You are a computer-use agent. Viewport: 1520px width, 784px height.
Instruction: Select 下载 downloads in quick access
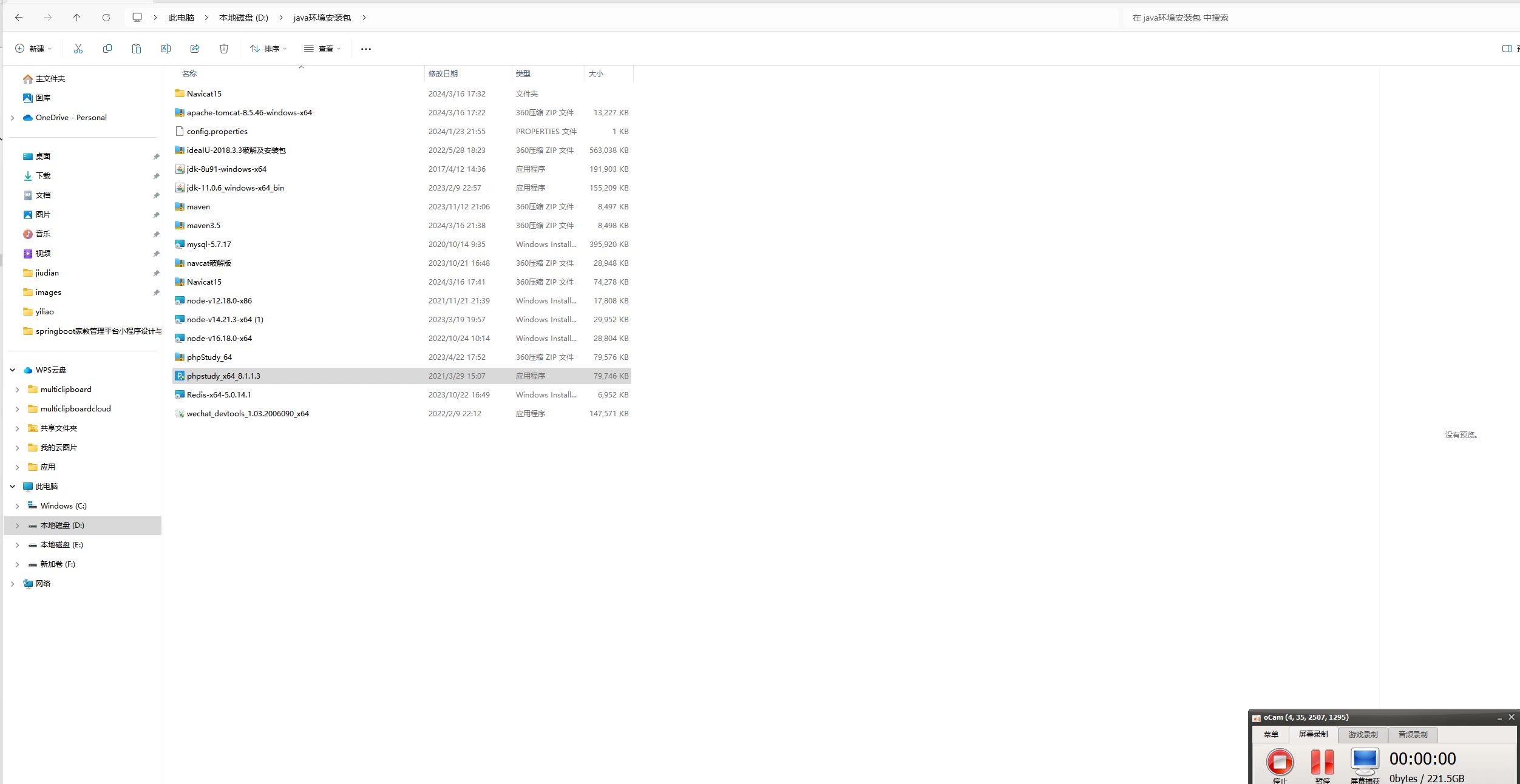[36, 176]
